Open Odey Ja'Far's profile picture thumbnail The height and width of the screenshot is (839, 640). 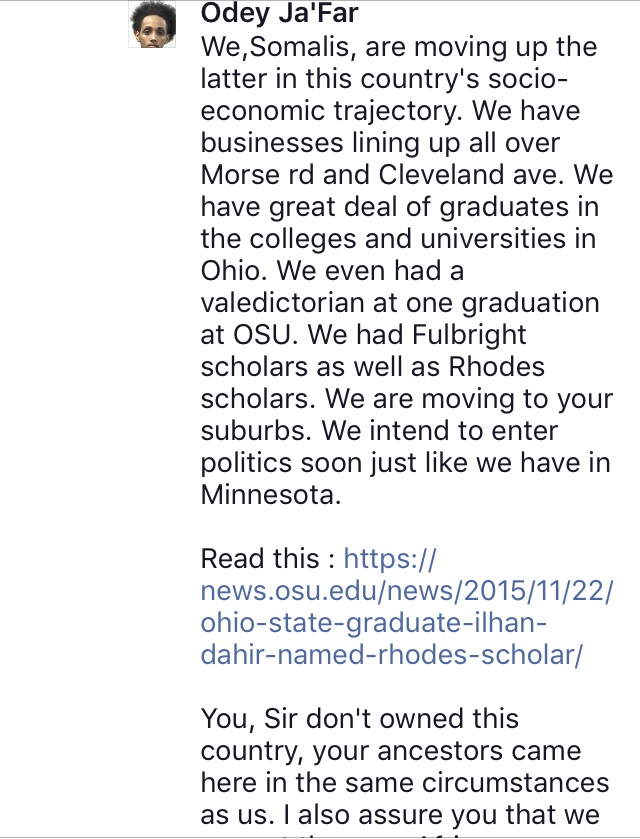(x=153, y=24)
